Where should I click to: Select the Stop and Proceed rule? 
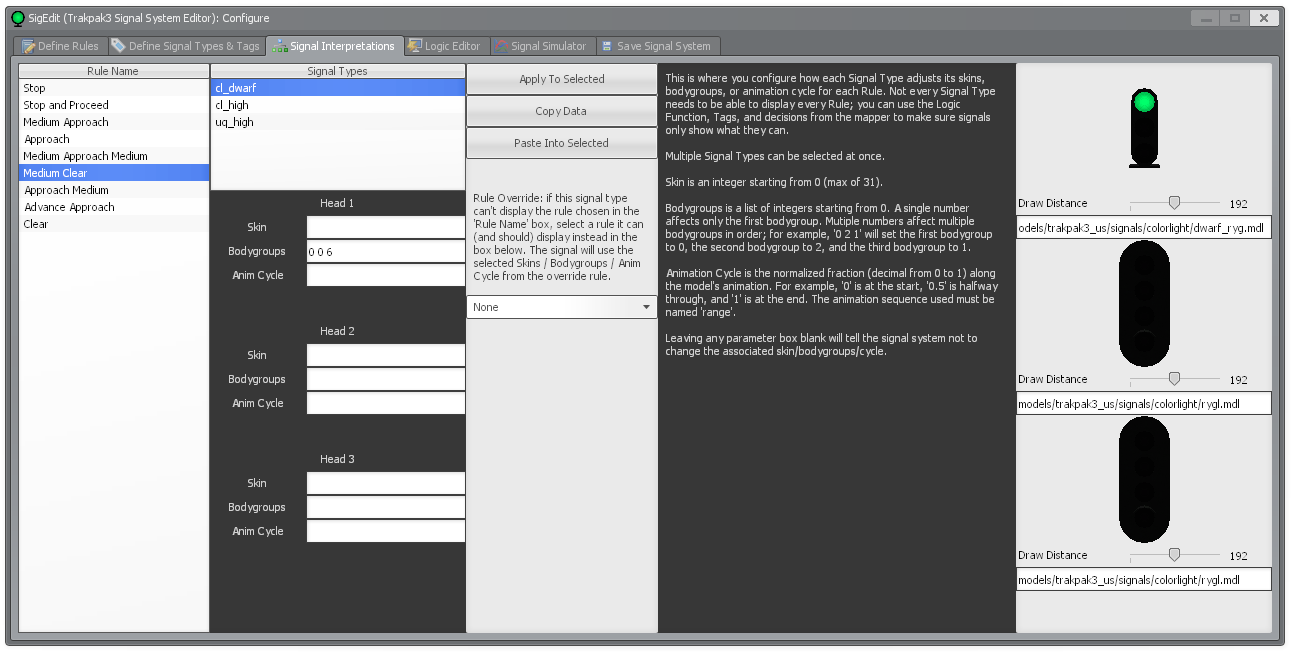[x=114, y=105]
